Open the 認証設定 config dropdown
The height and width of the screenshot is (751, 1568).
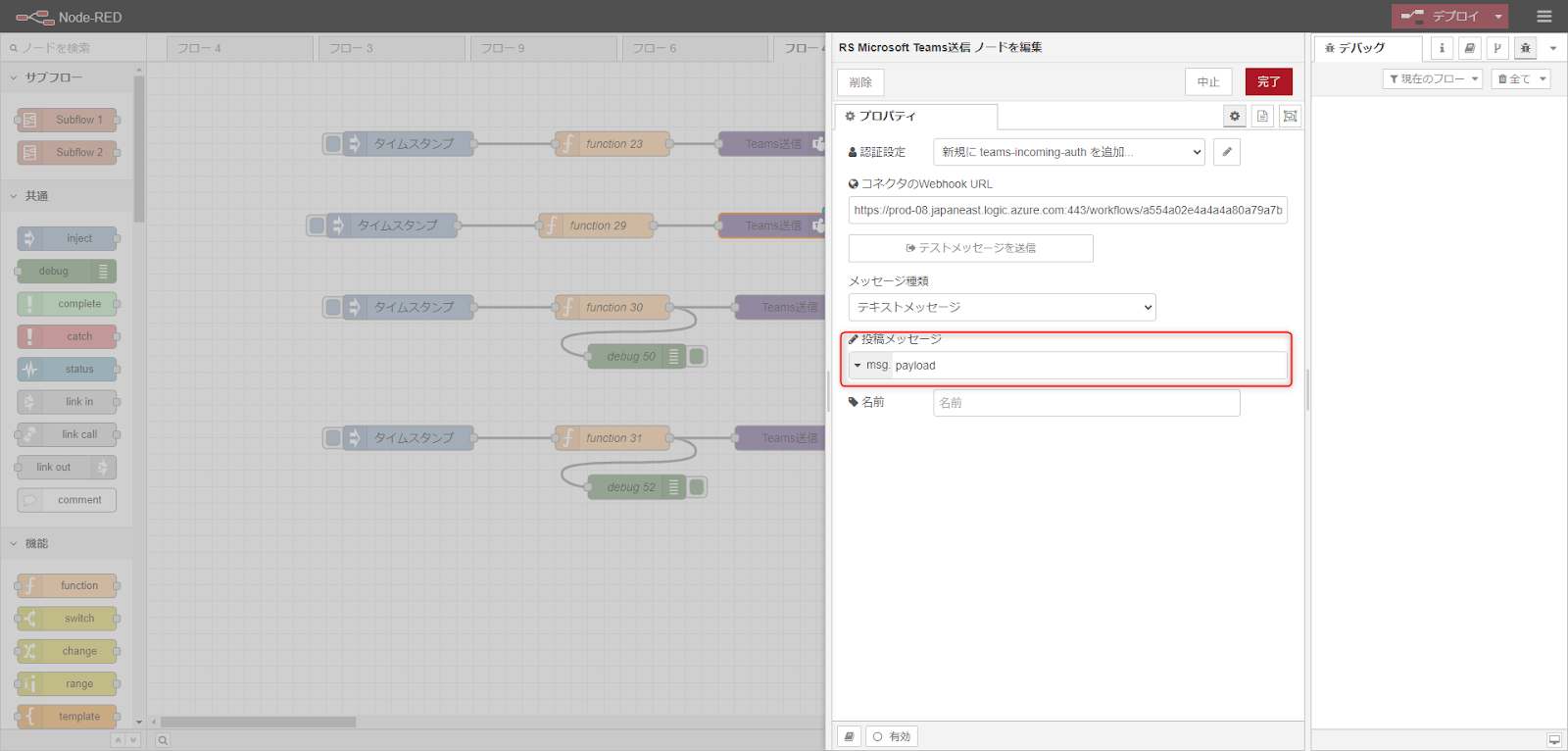pyautogui.click(x=1069, y=152)
